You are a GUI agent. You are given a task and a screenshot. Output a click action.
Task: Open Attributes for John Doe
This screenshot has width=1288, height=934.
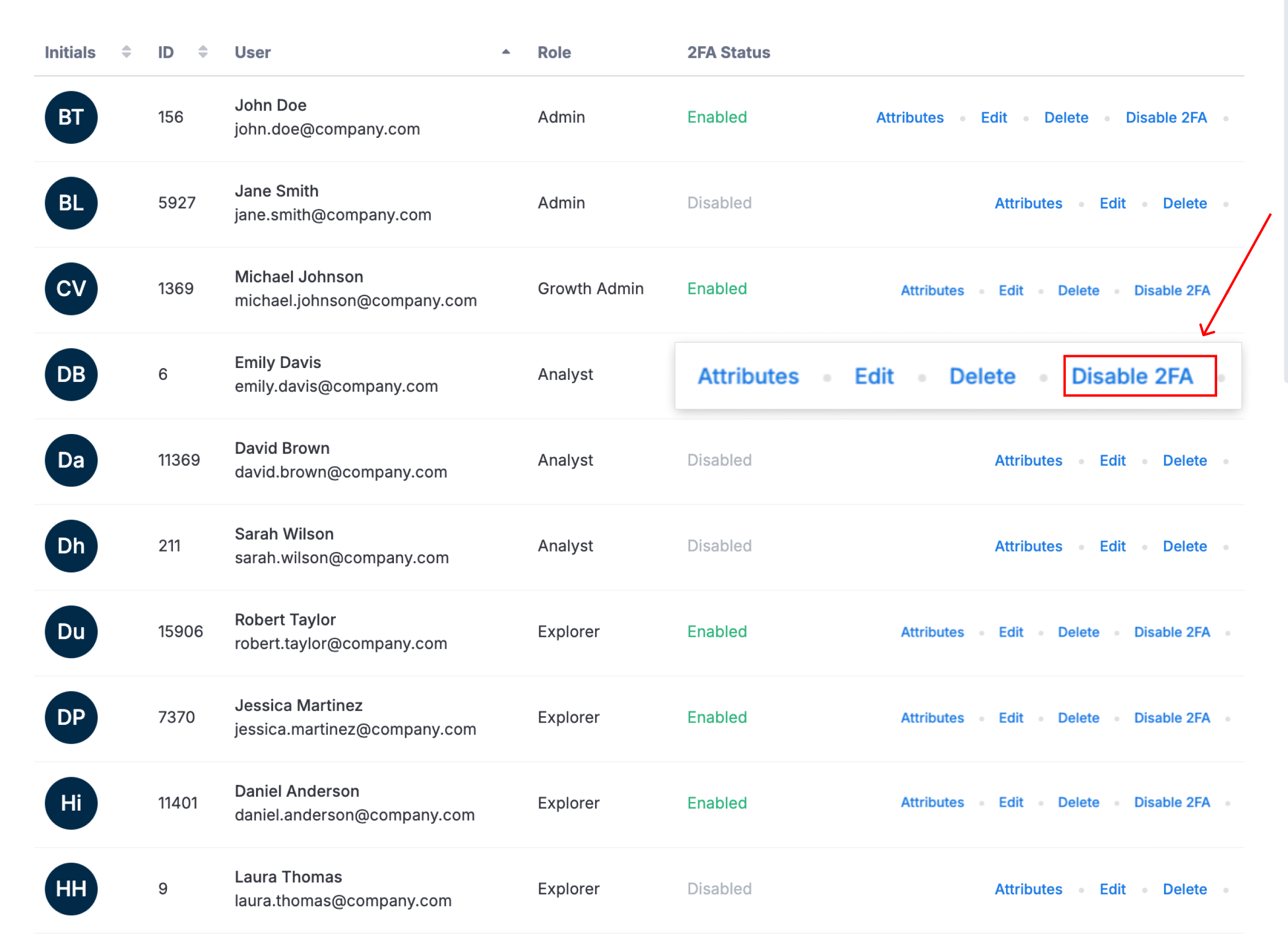910,117
